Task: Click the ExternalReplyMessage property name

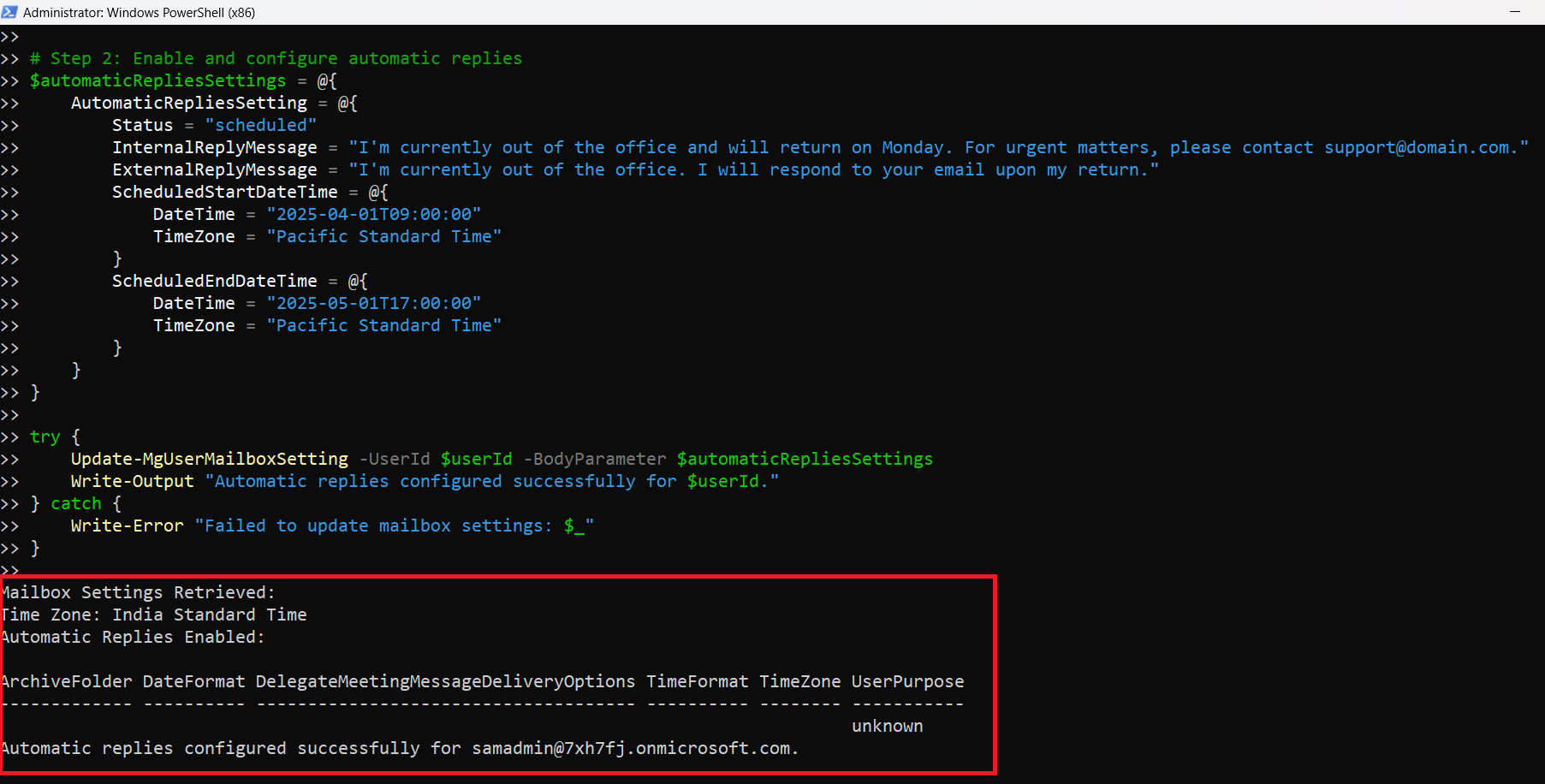Action: coord(214,169)
